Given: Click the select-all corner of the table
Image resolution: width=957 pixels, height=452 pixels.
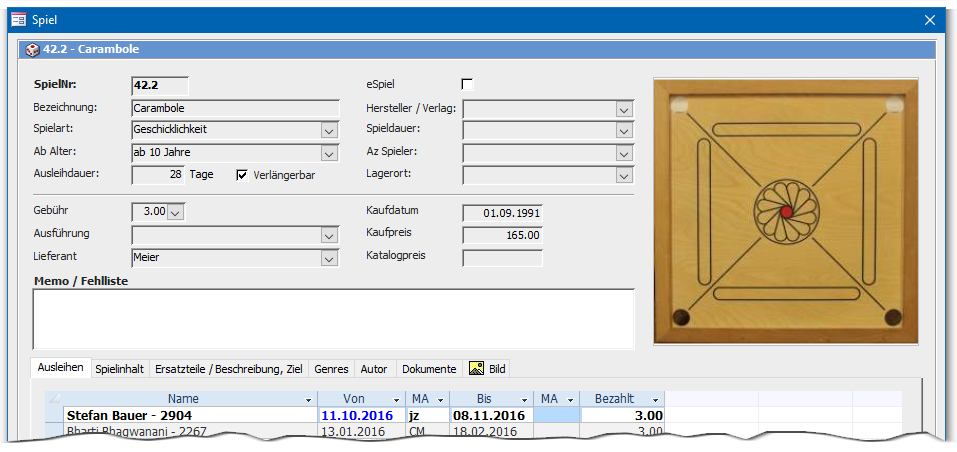Looking at the screenshot, I should [x=55, y=399].
